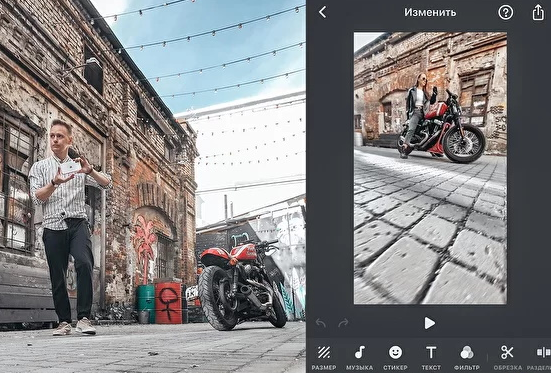Select the Обрезка scissors icon
This screenshot has height=373, width=551.
click(x=507, y=352)
